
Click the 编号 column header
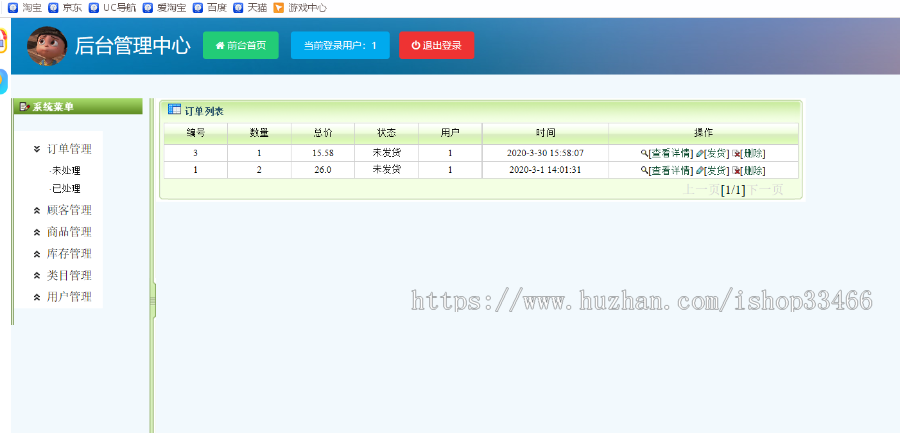[x=196, y=133]
